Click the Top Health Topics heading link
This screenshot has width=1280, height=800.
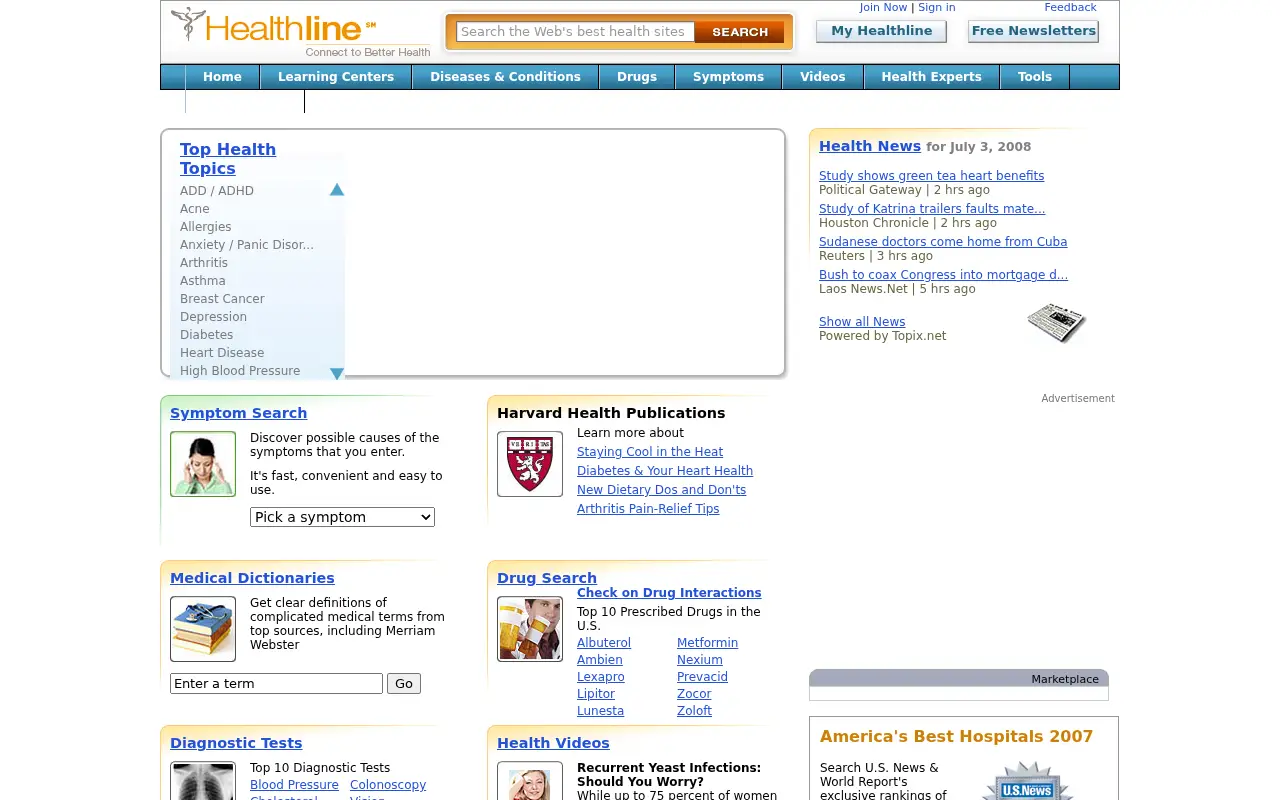228,159
